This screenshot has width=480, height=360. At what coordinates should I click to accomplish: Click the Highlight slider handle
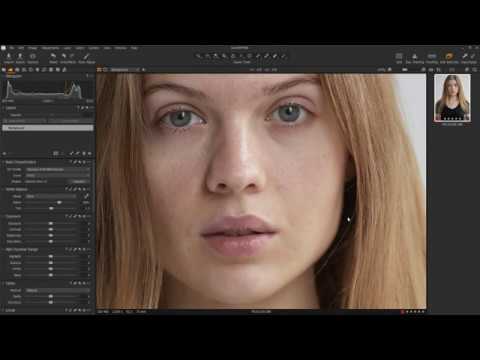pos(51,257)
